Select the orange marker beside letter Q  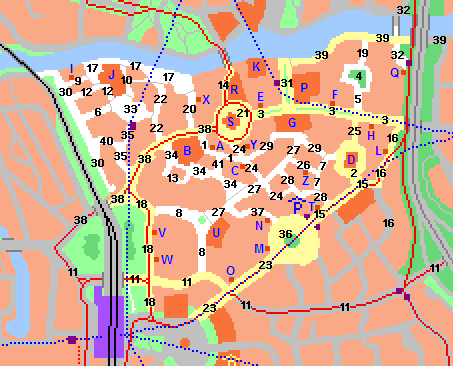pyautogui.click(x=403, y=72)
